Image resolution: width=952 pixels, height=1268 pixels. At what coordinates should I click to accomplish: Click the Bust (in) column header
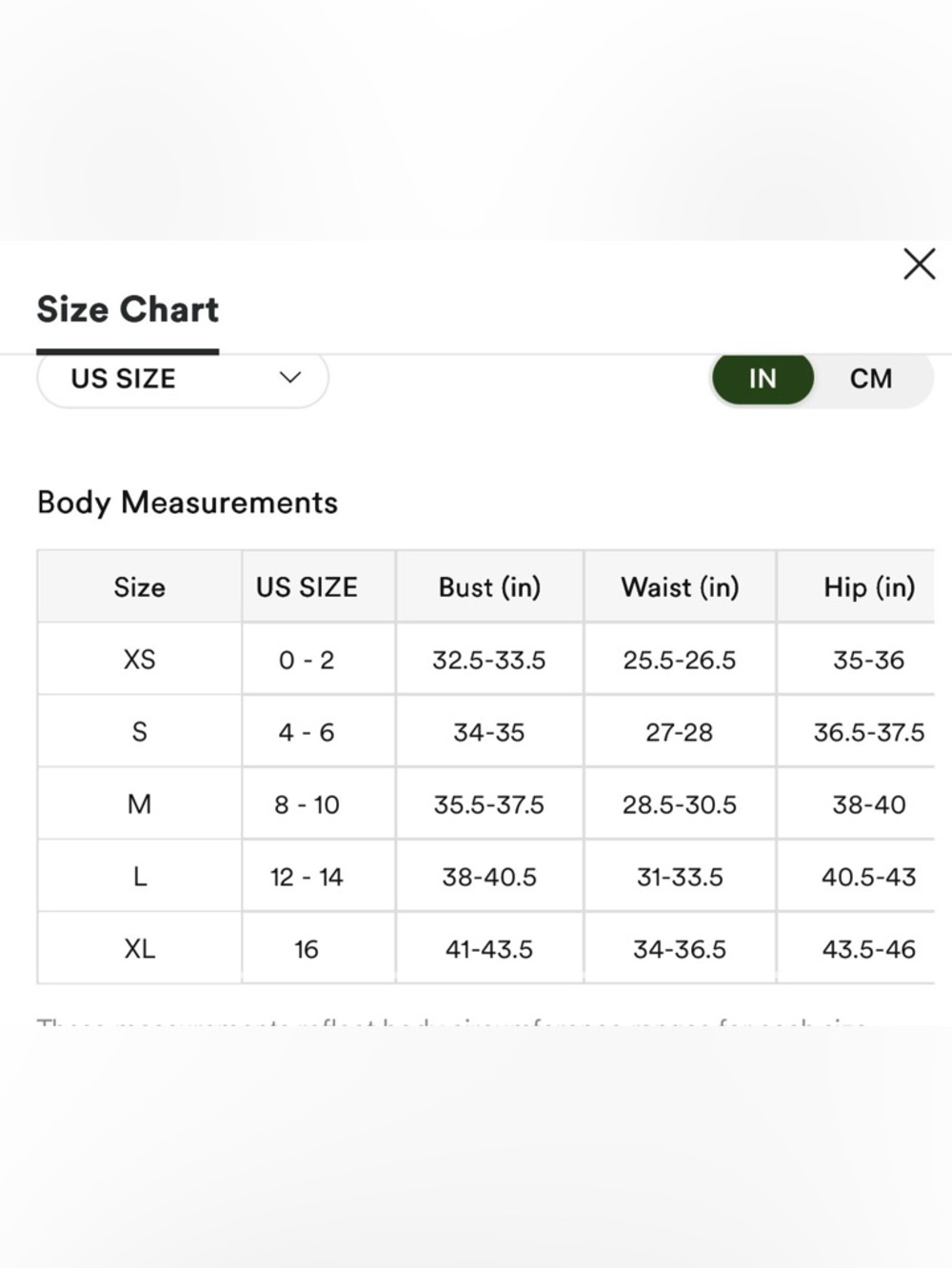489,586
